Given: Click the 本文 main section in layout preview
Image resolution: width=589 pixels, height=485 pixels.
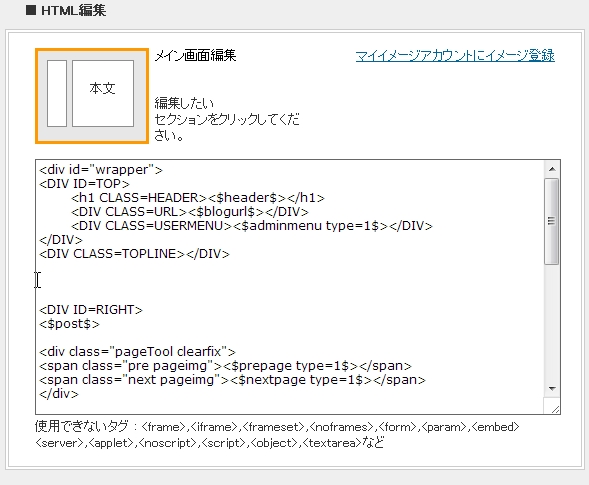Looking at the screenshot, I should [103, 93].
